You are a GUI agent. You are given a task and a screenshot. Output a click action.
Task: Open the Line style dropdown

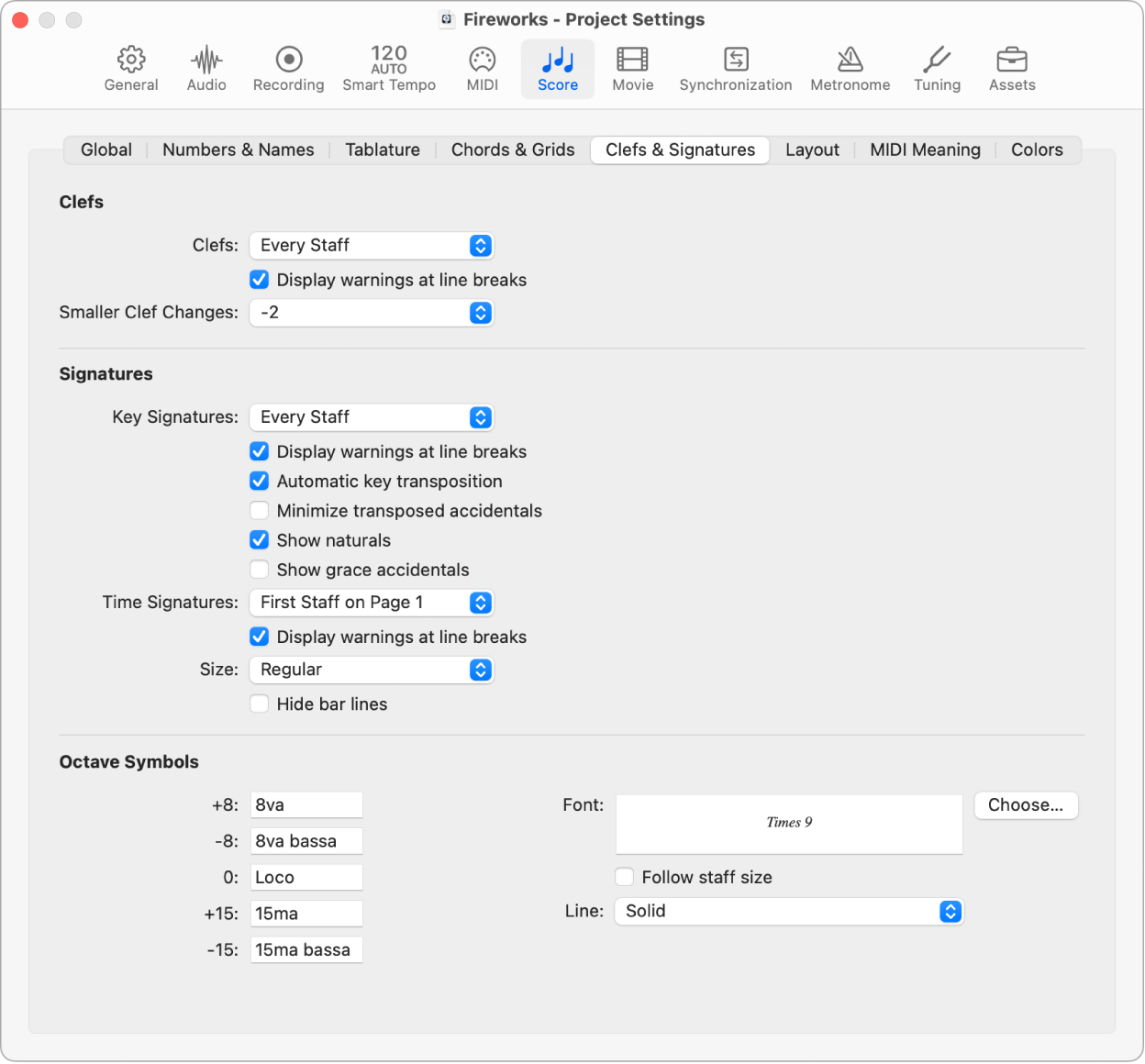[x=788, y=911]
